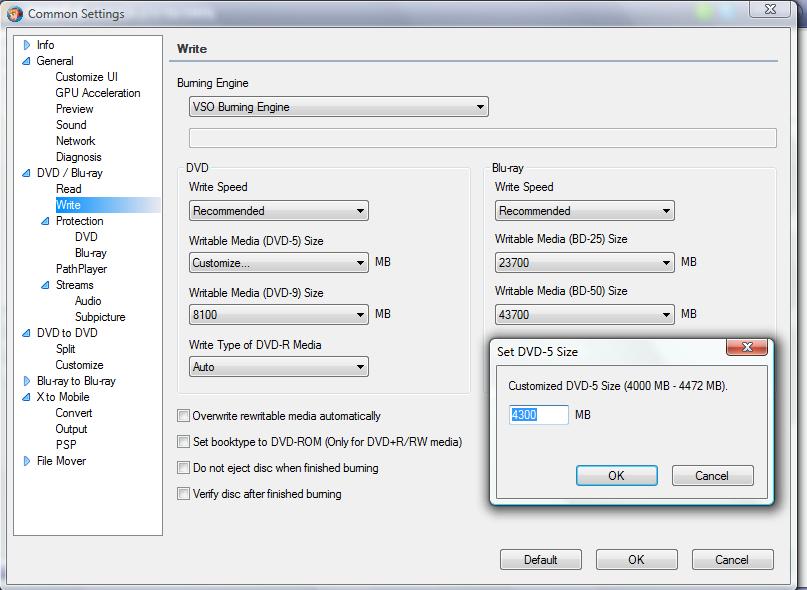Select Network in the settings tree
Viewport: 807px width, 590px height.
[76, 141]
